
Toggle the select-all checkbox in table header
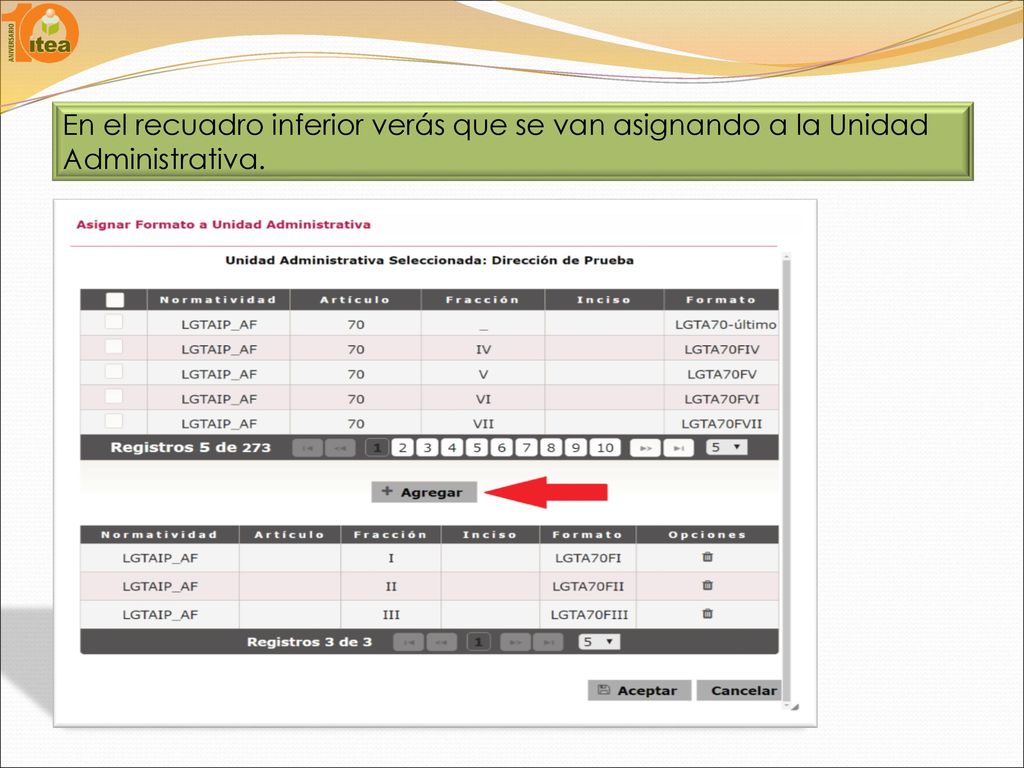115,300
